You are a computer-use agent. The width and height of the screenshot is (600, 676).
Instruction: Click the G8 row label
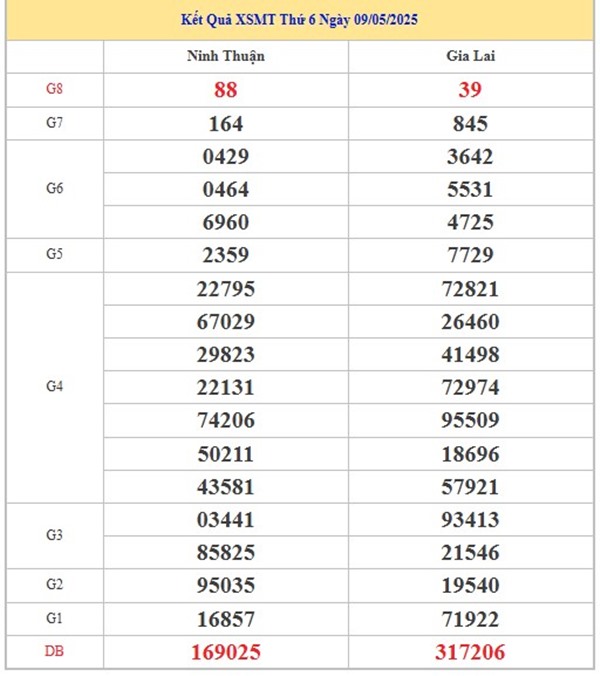point(54,89)
